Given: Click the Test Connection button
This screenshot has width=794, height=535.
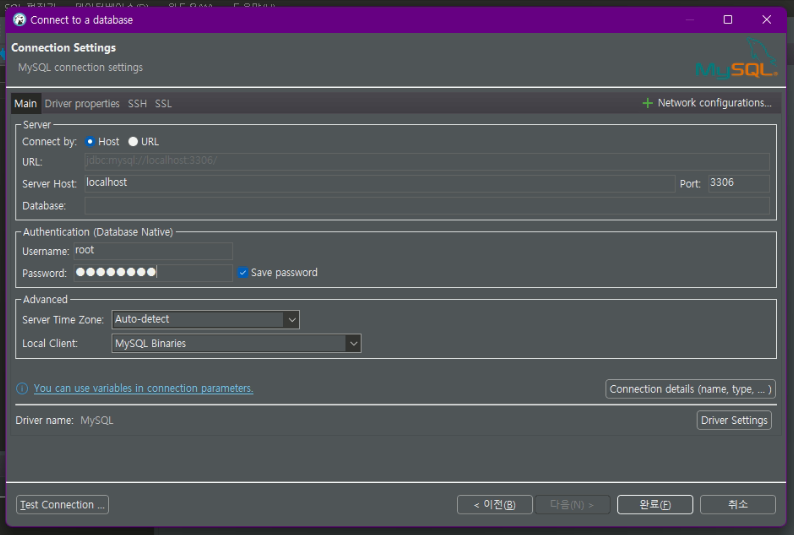Looking at the screenshot, I should [62, 505].
